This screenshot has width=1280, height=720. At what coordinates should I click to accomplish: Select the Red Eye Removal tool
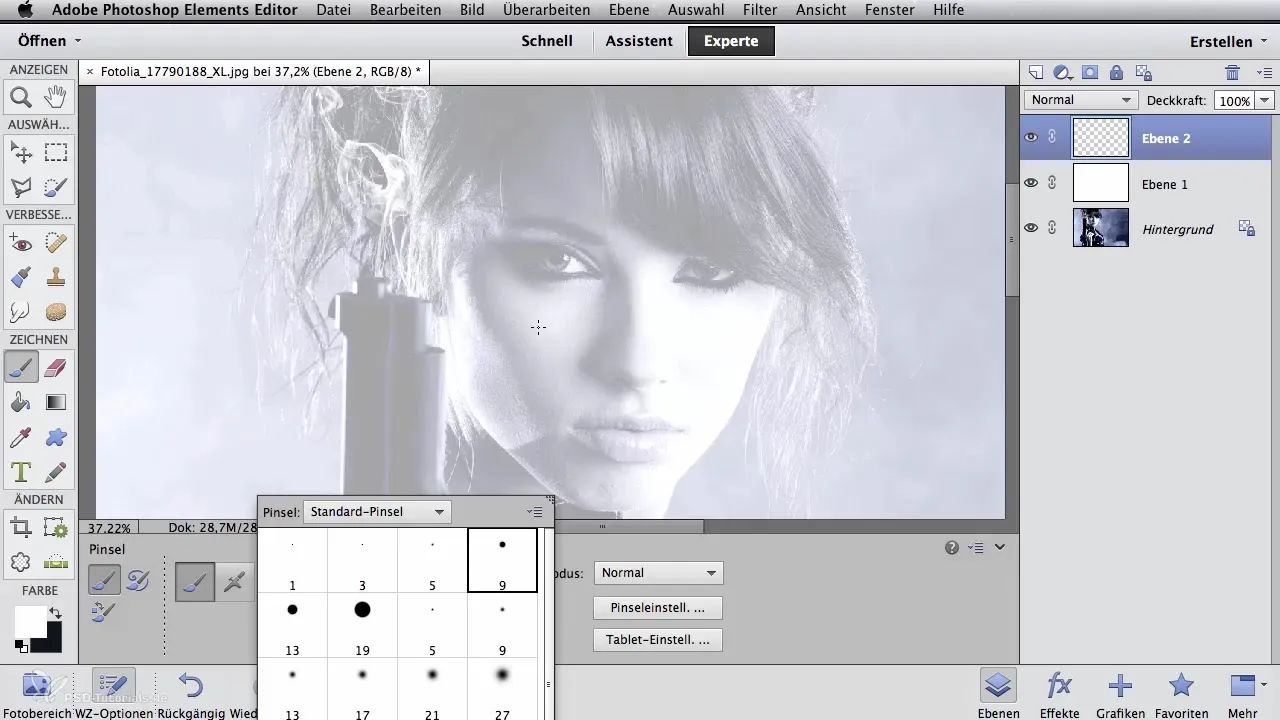coord(20,243)
